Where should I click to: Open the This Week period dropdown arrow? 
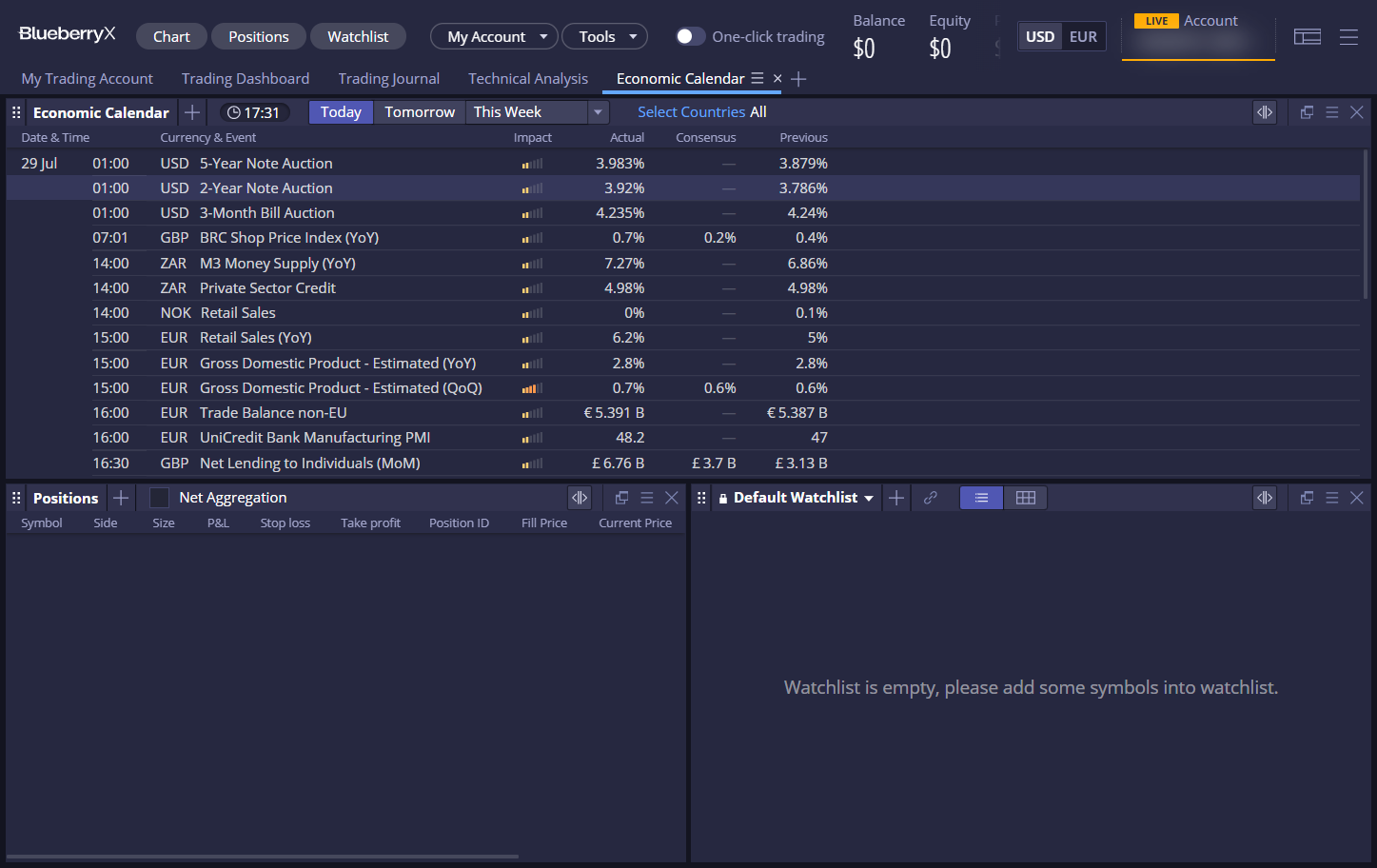coord(598,112)
